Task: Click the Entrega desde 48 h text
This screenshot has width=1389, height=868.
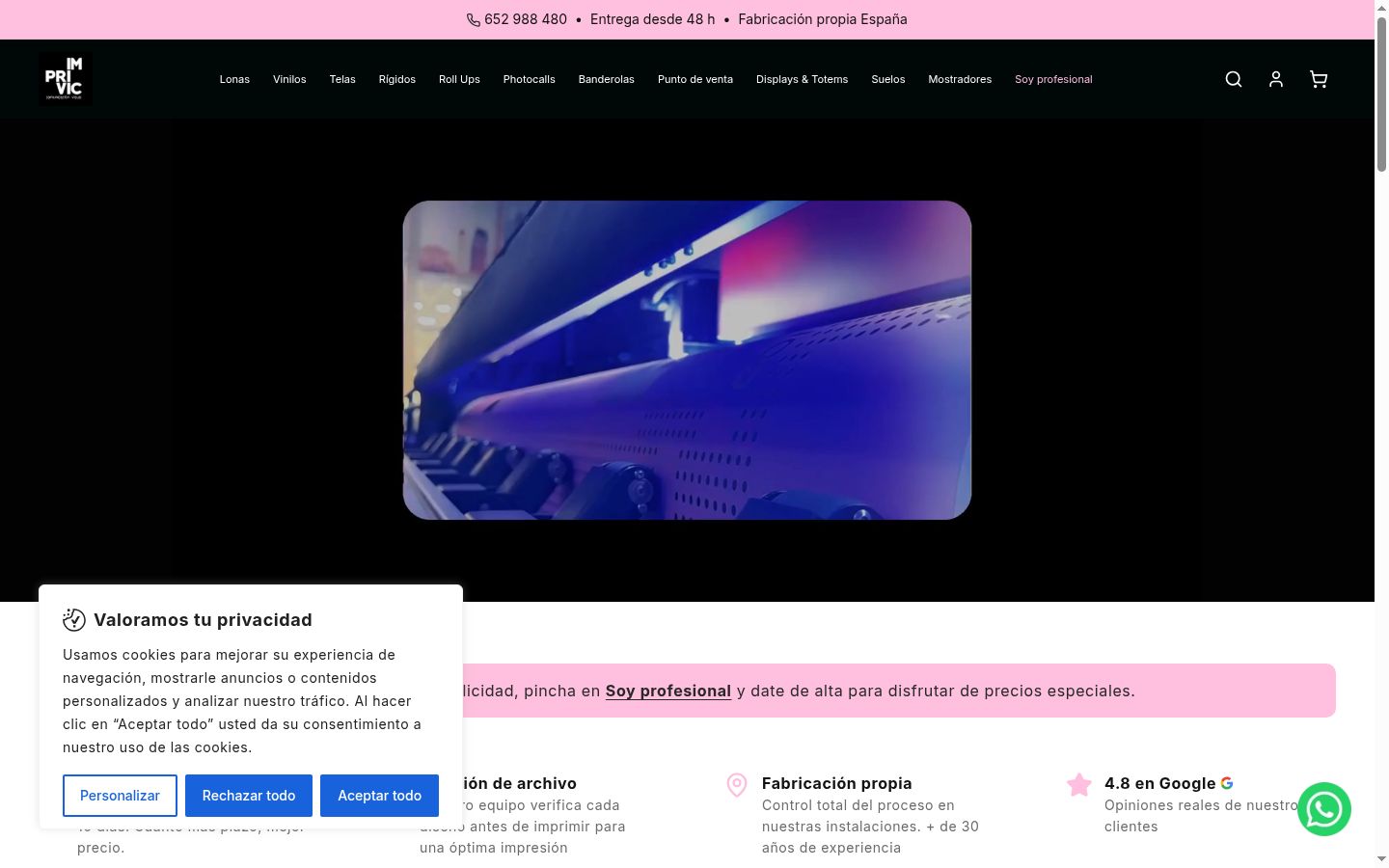Action: click(x=653, y=19)
